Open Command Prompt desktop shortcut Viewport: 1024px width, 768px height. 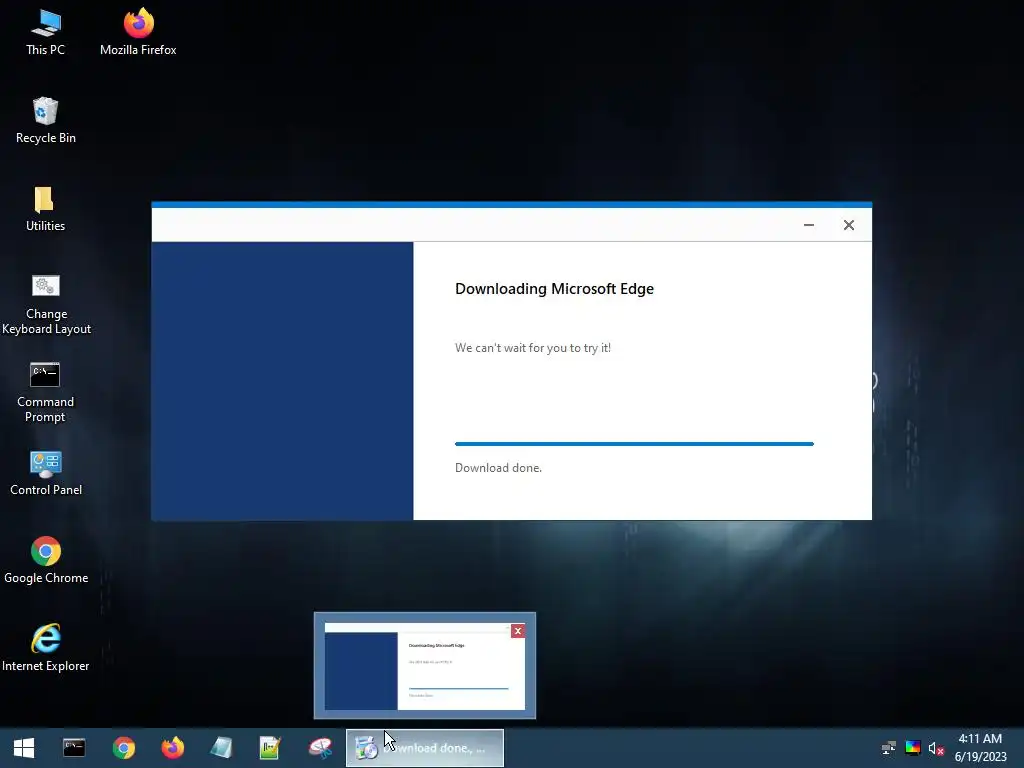tap(45, 392)
